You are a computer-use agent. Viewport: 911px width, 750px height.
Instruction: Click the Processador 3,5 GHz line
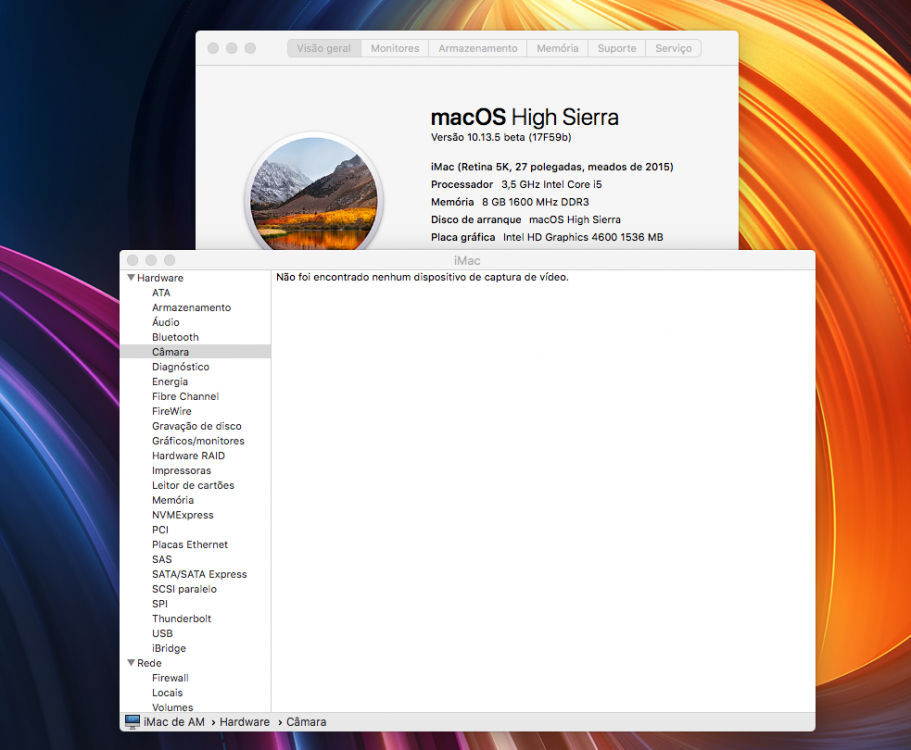tap(516, 184)
